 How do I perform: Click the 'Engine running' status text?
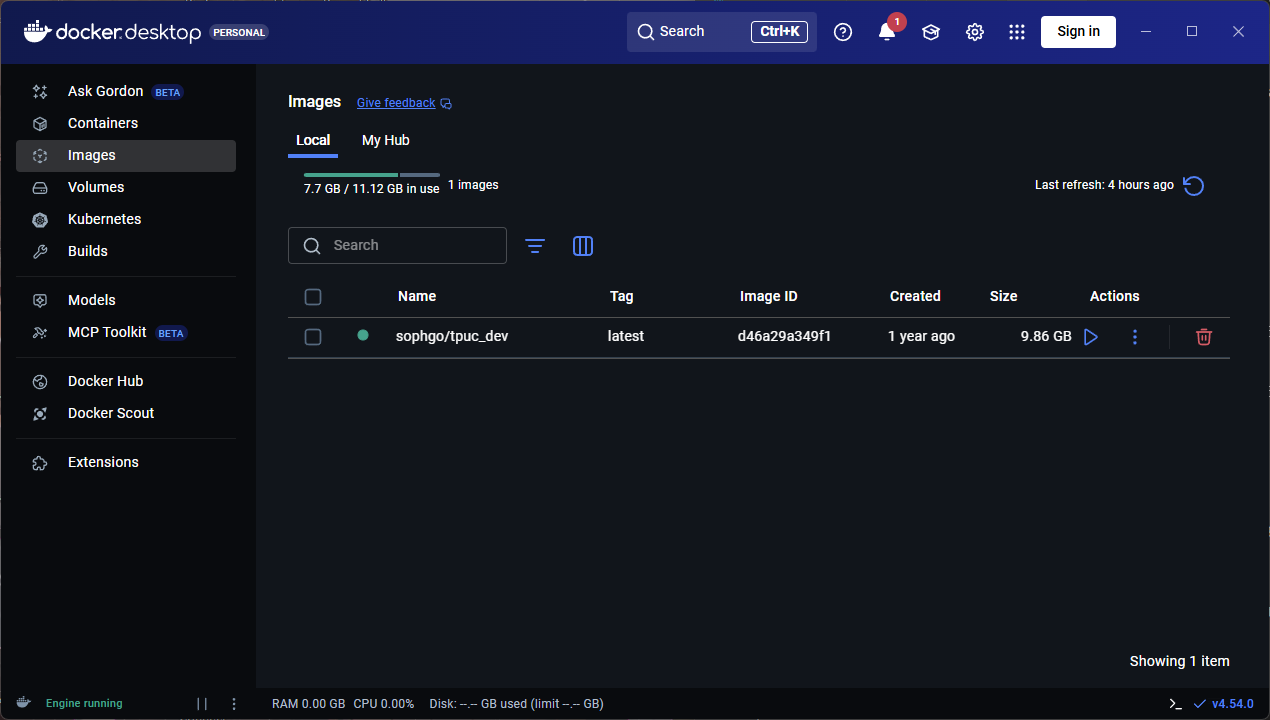tap(84, 704)
